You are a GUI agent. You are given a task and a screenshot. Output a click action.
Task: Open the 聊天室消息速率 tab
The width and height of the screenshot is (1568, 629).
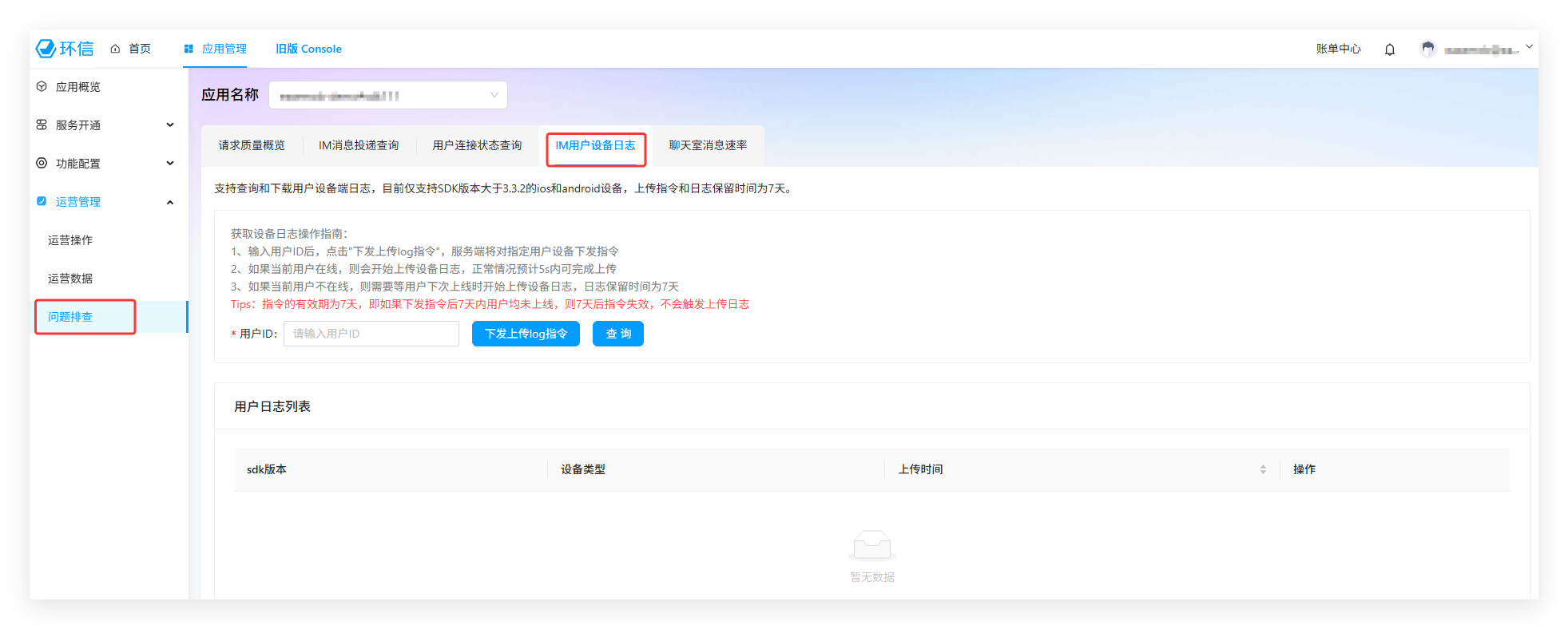[x=708, y=145]
